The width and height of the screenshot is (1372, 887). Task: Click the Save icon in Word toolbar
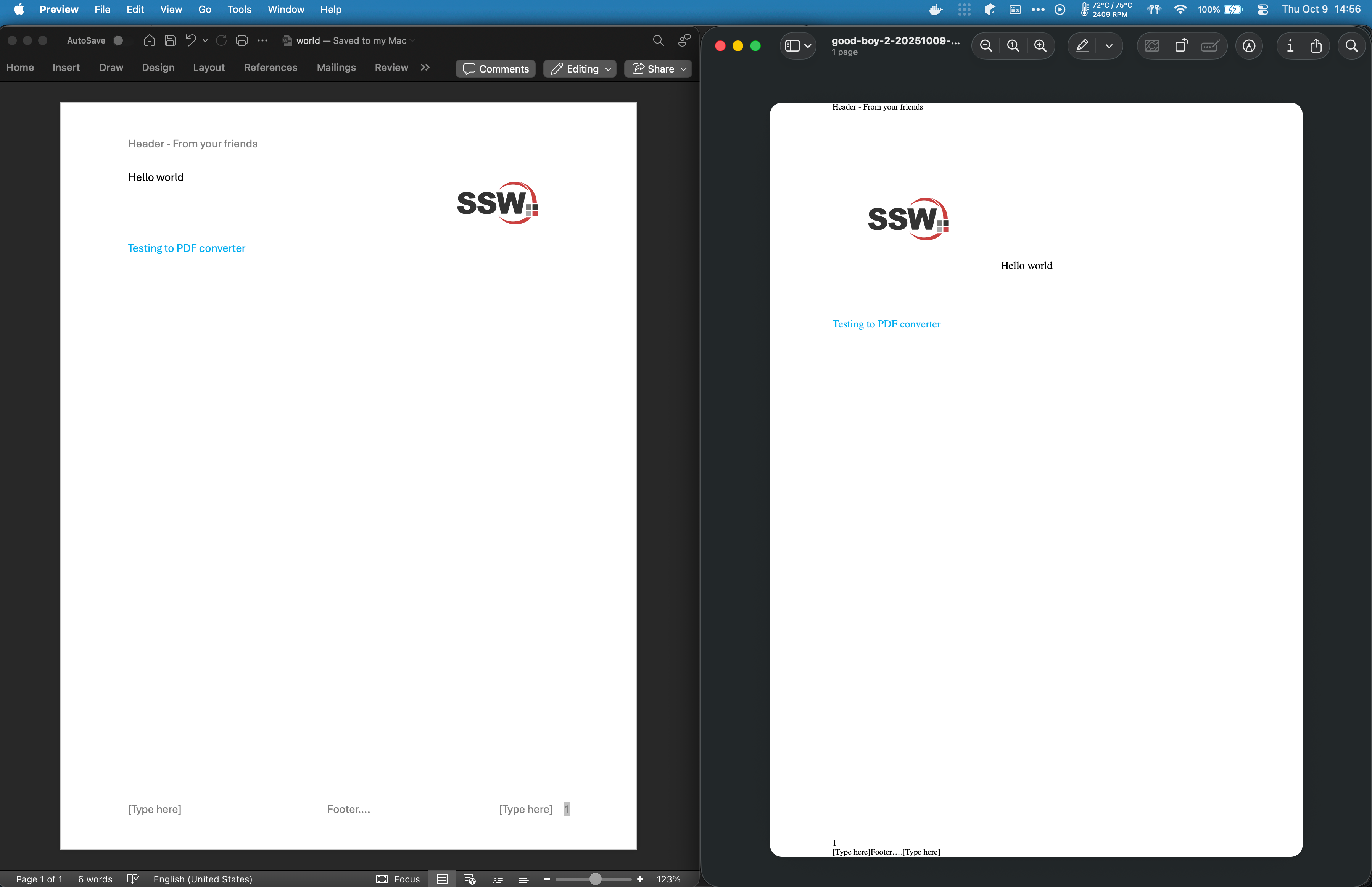pyautogui.click(x=170, y=40)
